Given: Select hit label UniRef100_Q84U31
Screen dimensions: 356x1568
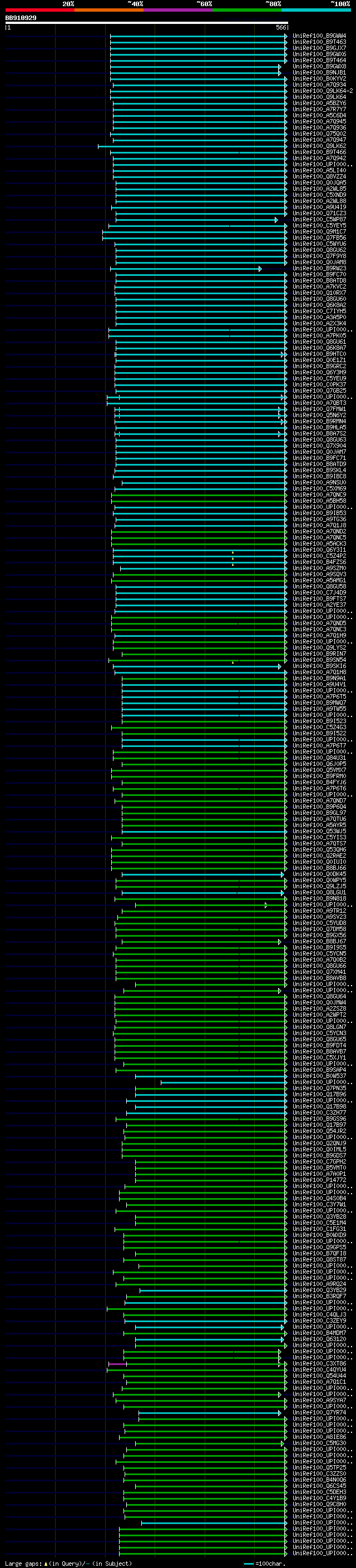Looking at the screenshot, I should click(319, 758).
